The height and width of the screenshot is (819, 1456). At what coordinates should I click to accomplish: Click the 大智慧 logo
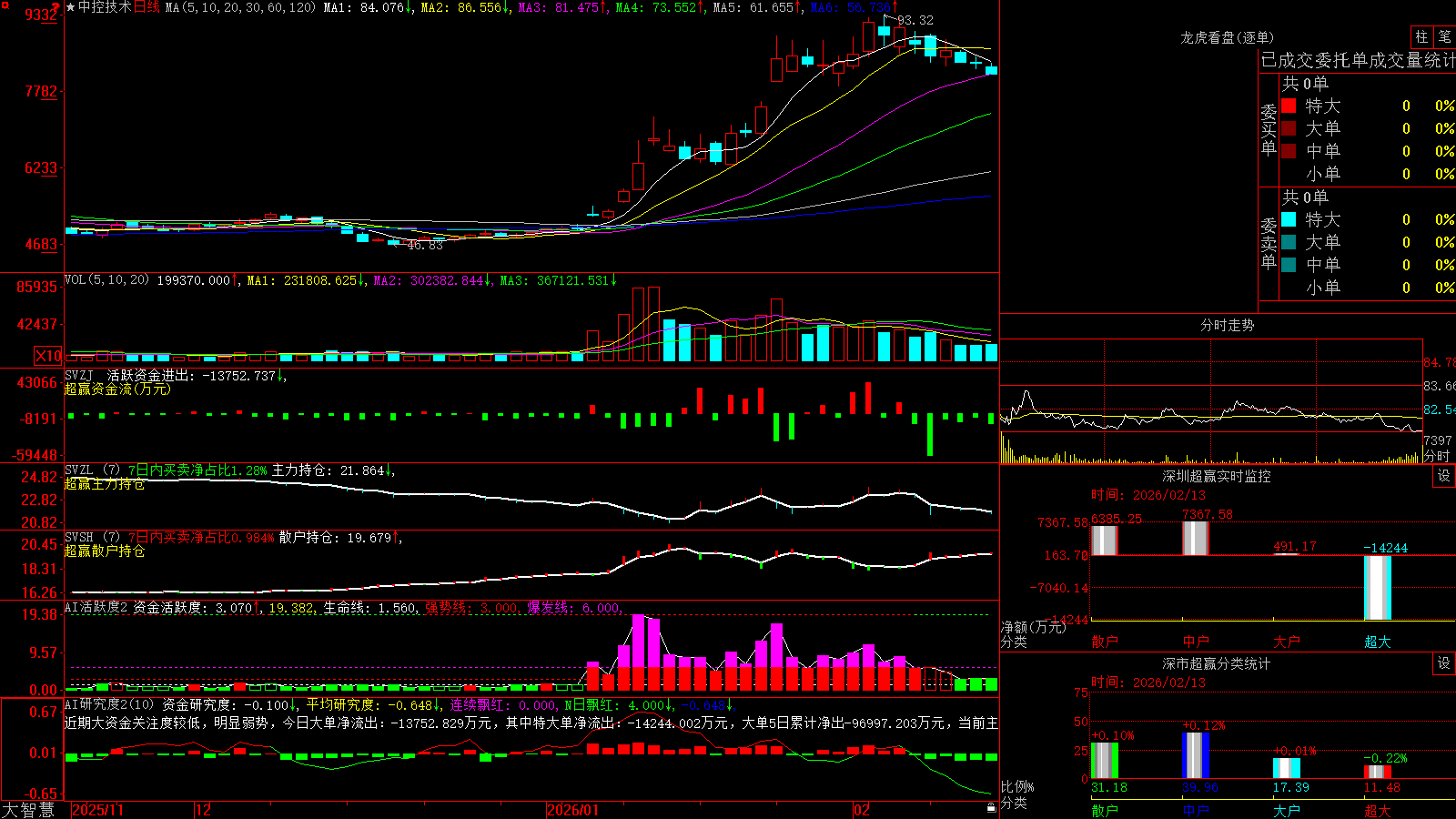[28, 809]
